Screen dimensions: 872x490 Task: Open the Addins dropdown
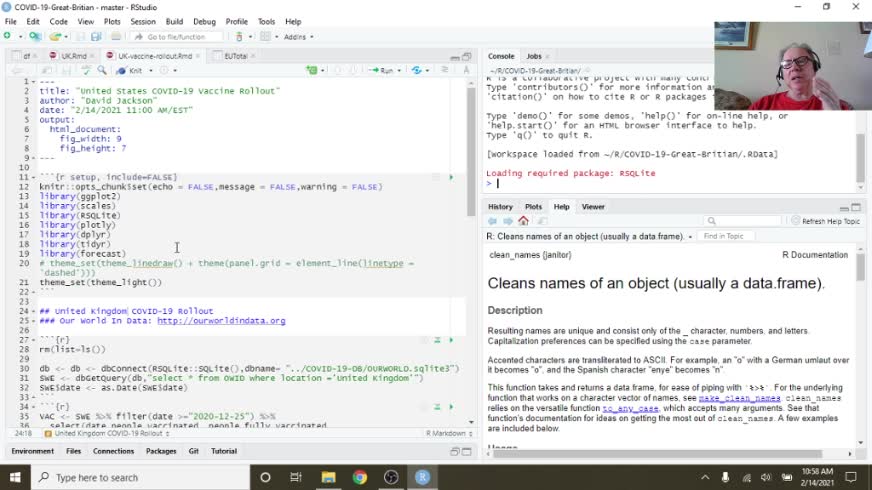297,37
